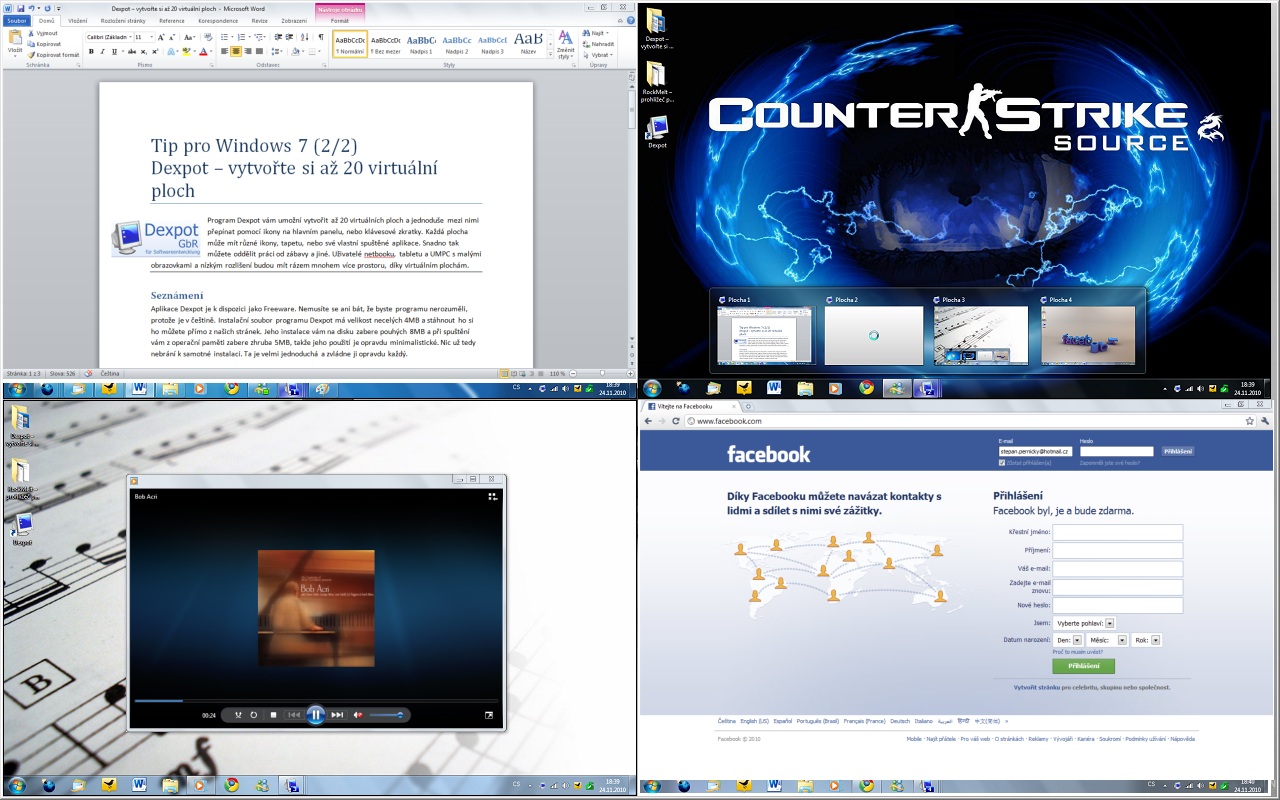Viewport: 1280px width, 800px height.
Task: Click Kopírovat formát format painter
Action: (x=54, y=55)
